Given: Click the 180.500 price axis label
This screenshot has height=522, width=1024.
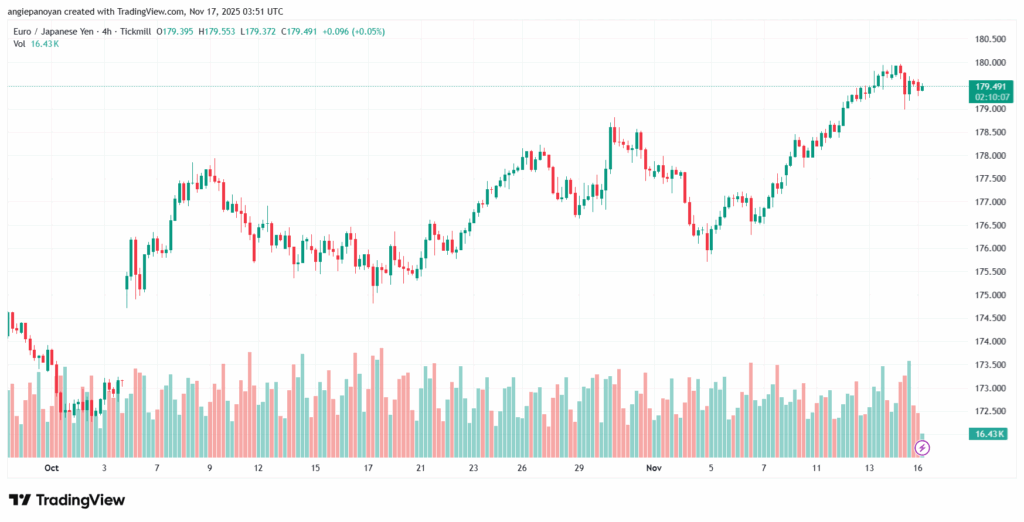Looking at the screenshot, I should (x=989, y=39).
